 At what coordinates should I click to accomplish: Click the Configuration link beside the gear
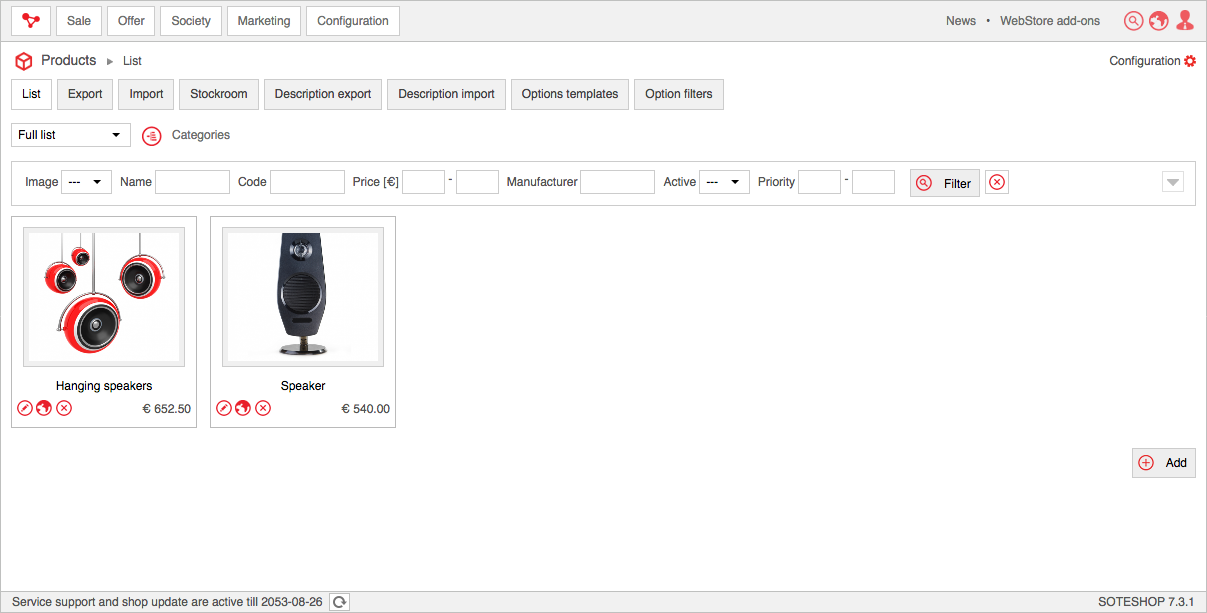1145,61
